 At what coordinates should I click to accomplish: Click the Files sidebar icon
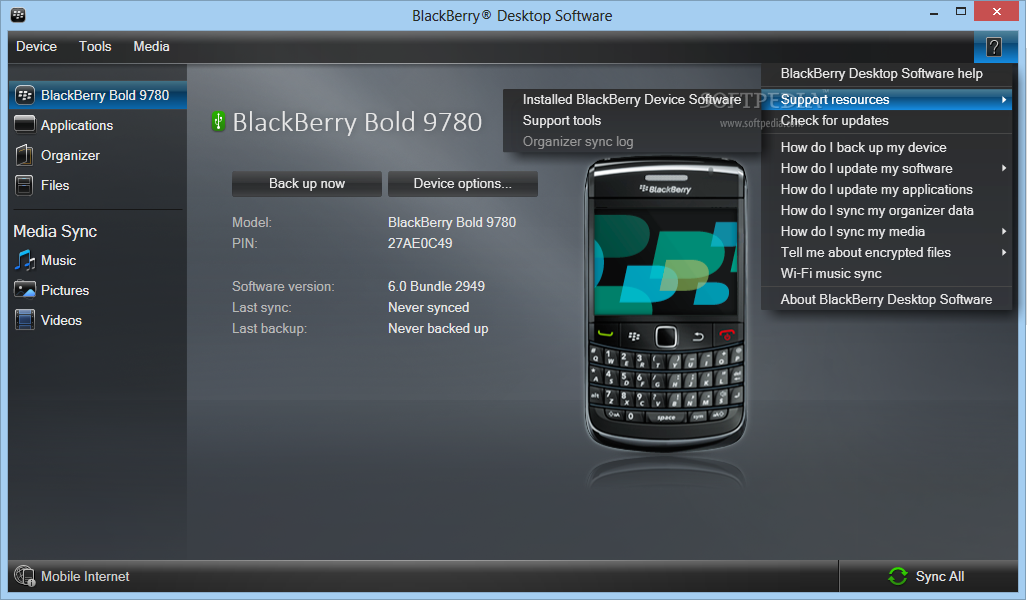click(x=24, y=185)
